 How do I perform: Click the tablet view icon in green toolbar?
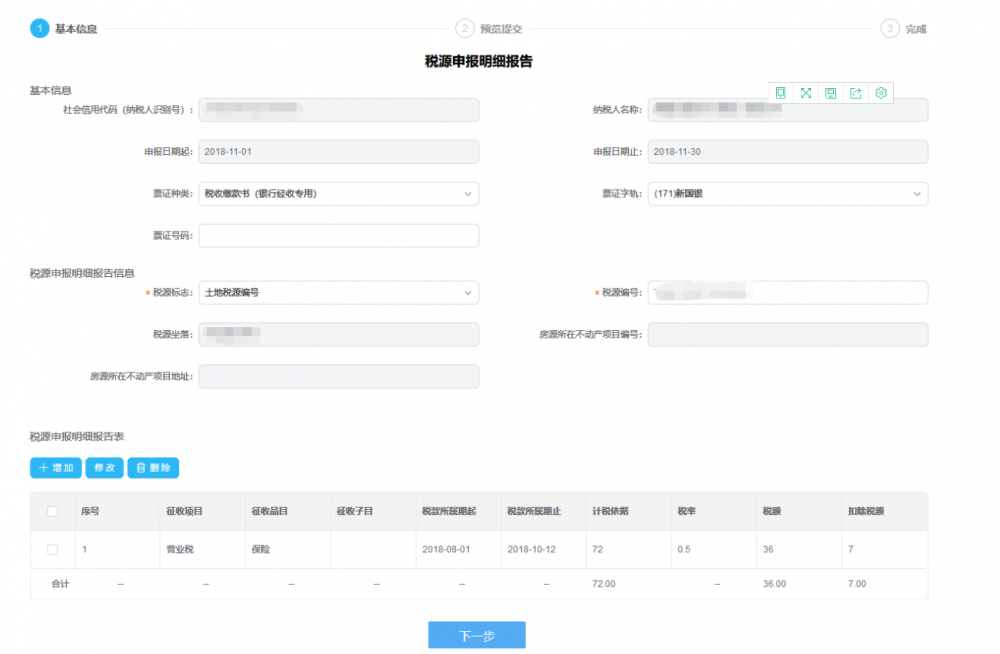[780, 93]
